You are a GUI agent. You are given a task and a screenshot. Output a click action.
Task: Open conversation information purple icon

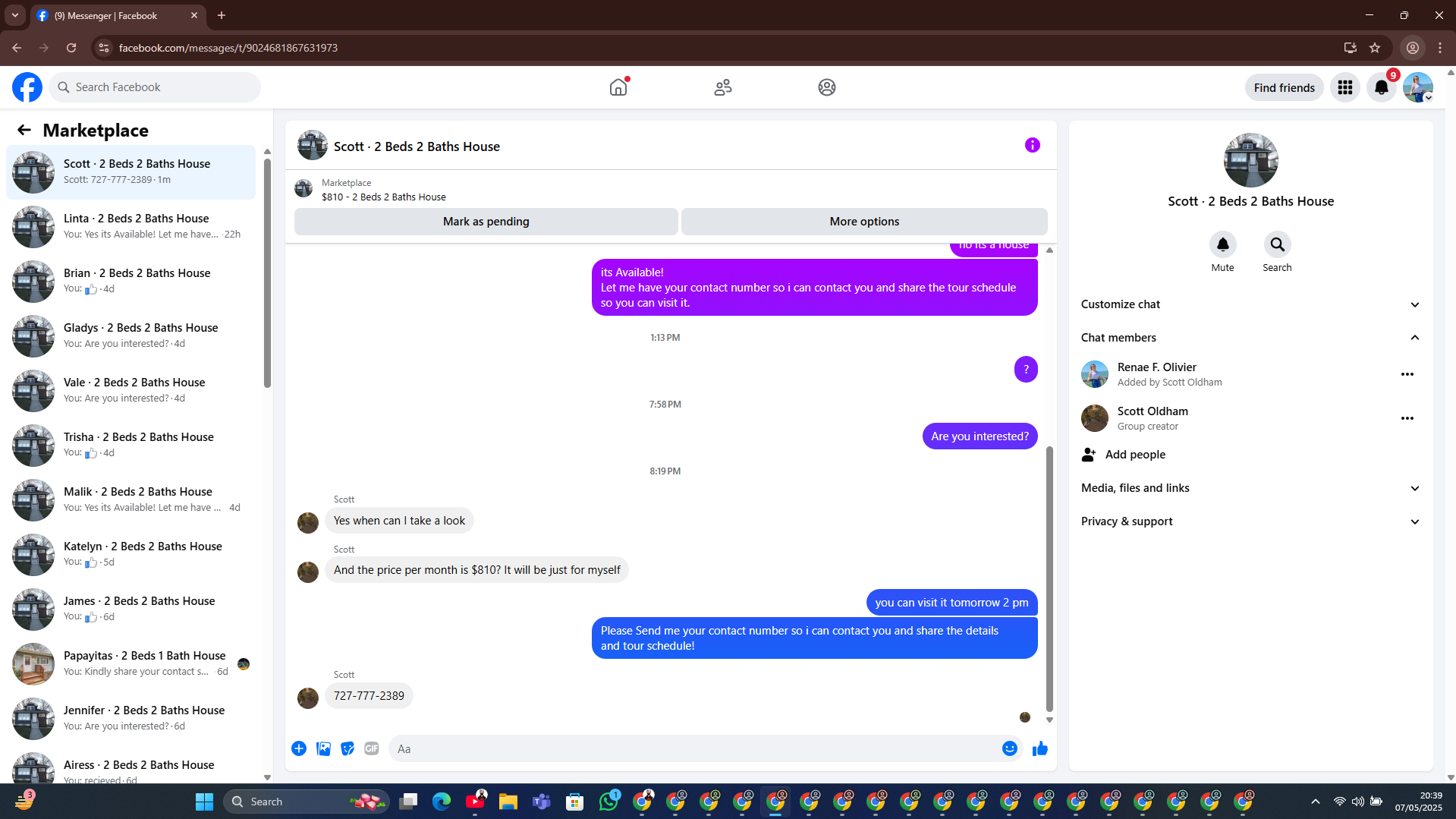(x=1033, y=145)
